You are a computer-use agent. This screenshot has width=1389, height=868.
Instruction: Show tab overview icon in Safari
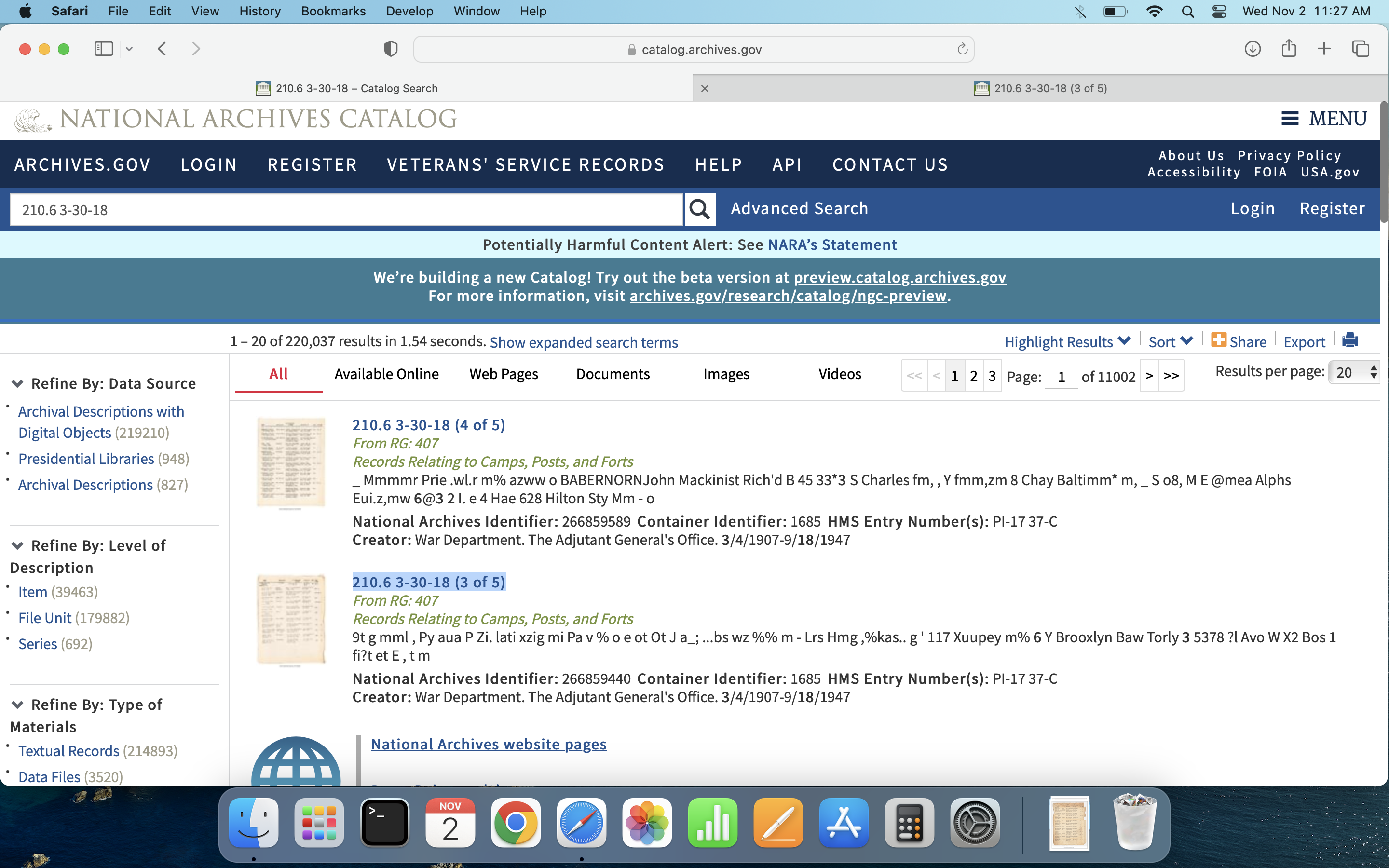[1360, 49]
